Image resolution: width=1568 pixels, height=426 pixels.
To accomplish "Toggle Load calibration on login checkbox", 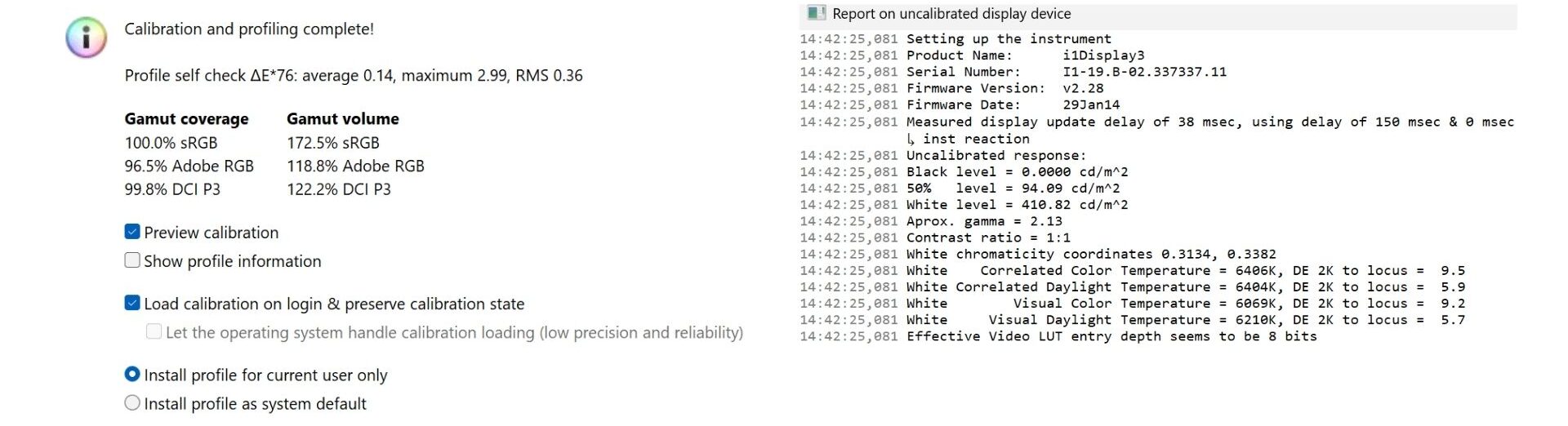I will click(x=132, y=303).
